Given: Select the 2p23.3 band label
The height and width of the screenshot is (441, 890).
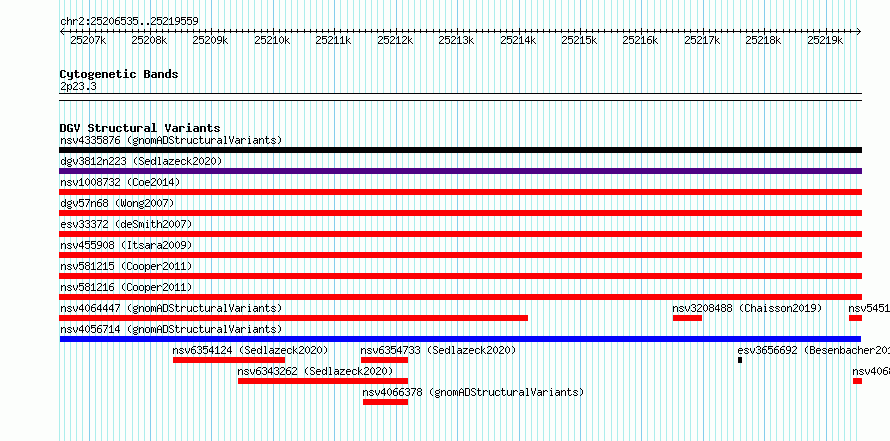Looking at the screenshot, I should tap(78, 86).
